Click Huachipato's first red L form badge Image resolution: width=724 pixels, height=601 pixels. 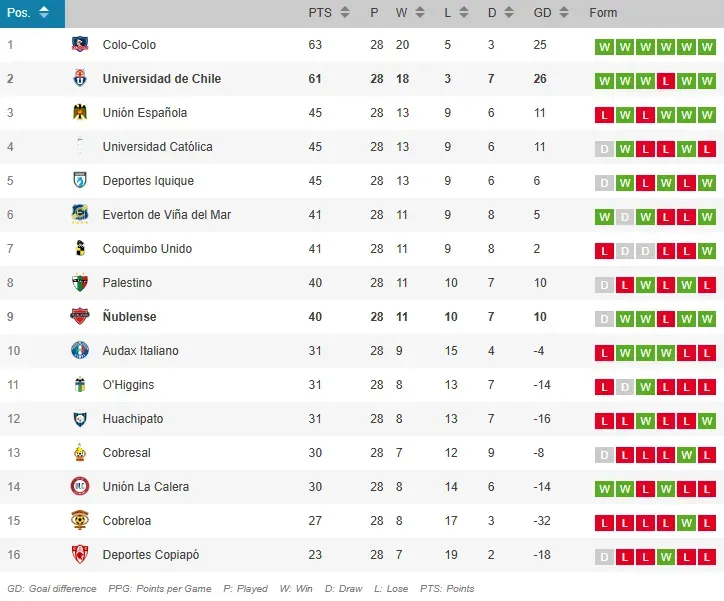tap(603, 421)
